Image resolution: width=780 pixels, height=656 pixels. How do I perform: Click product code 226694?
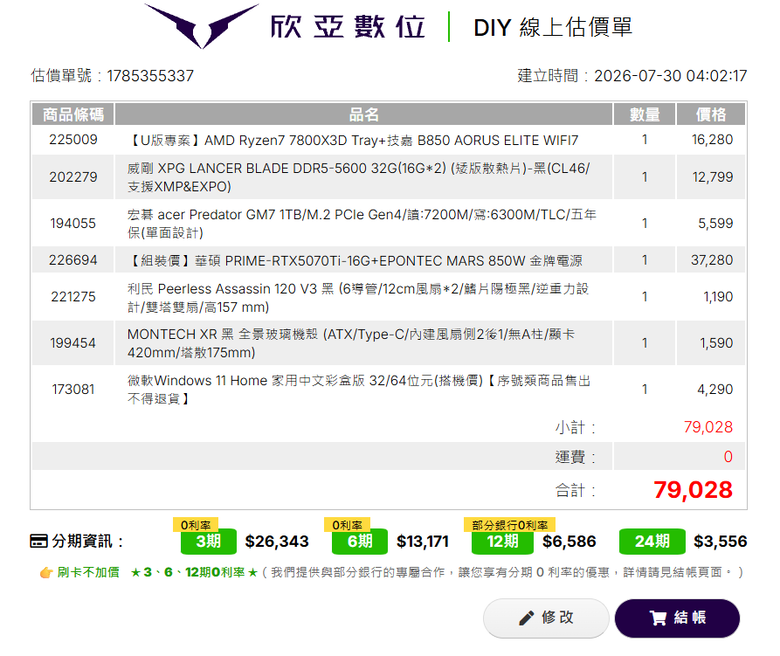[73, 260]
